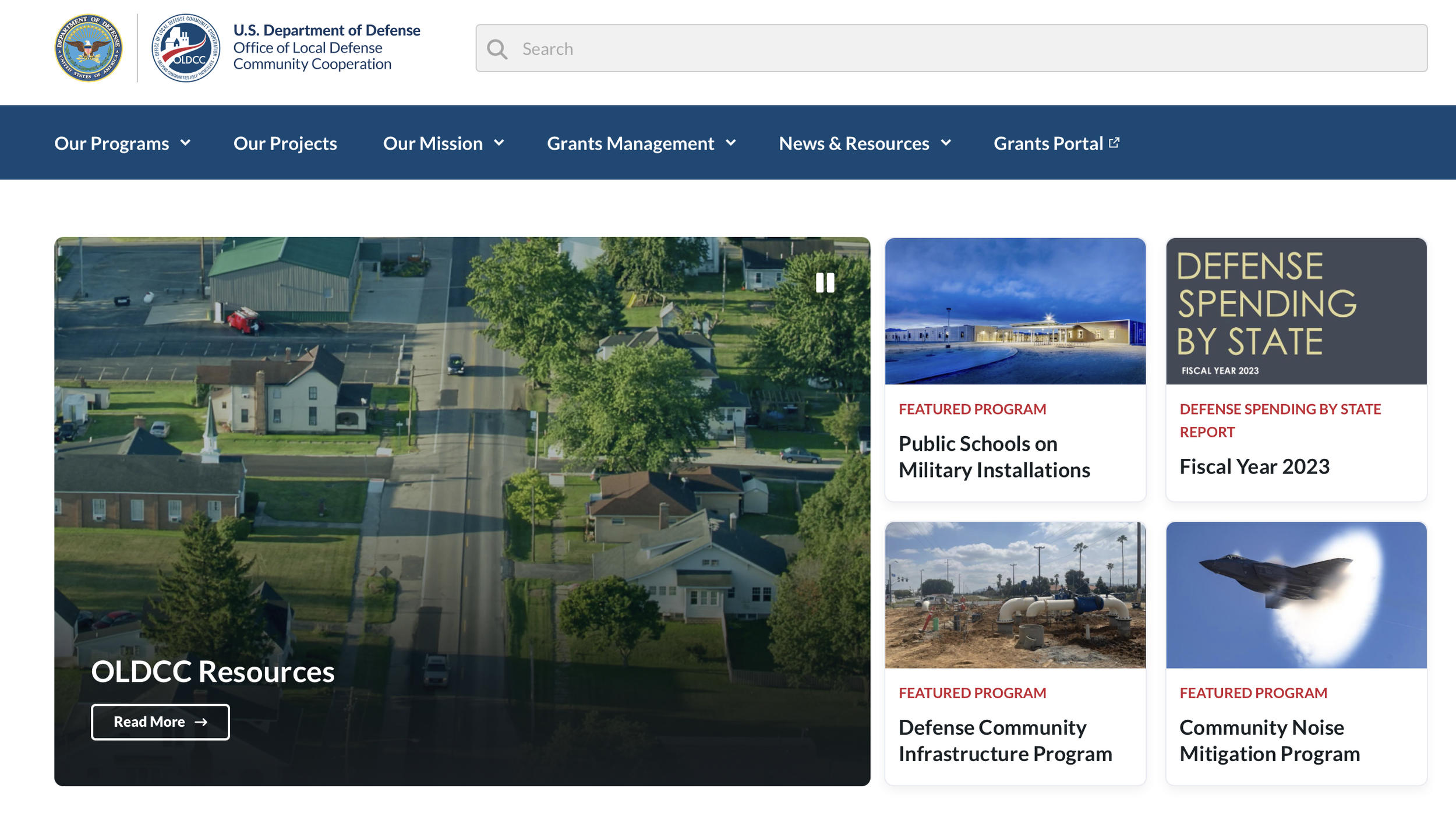This screenshot has width=1456, height=824.
Task: Click the Read More button
Action: (160, 722)
